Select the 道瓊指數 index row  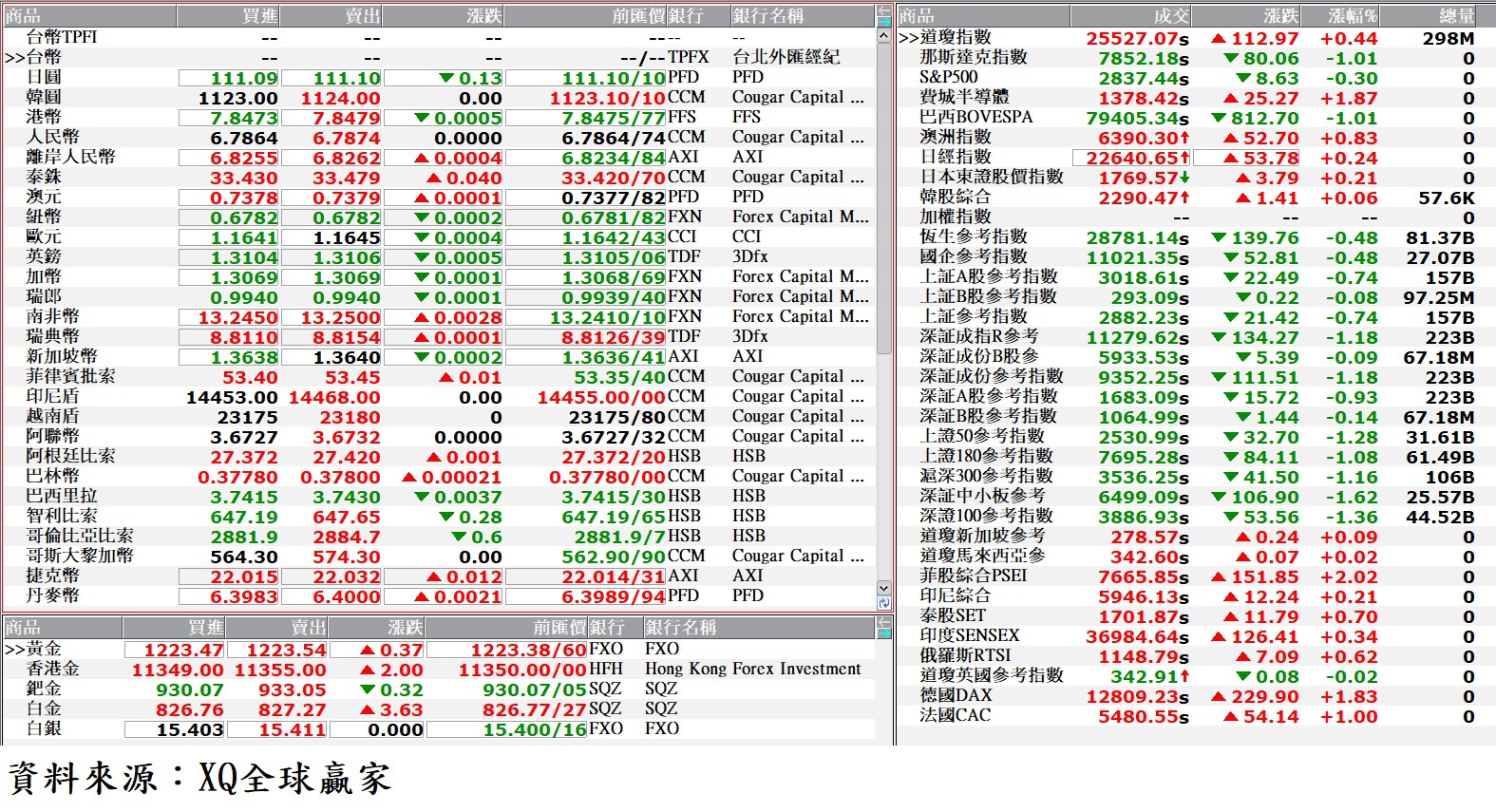coord(1196,37)
